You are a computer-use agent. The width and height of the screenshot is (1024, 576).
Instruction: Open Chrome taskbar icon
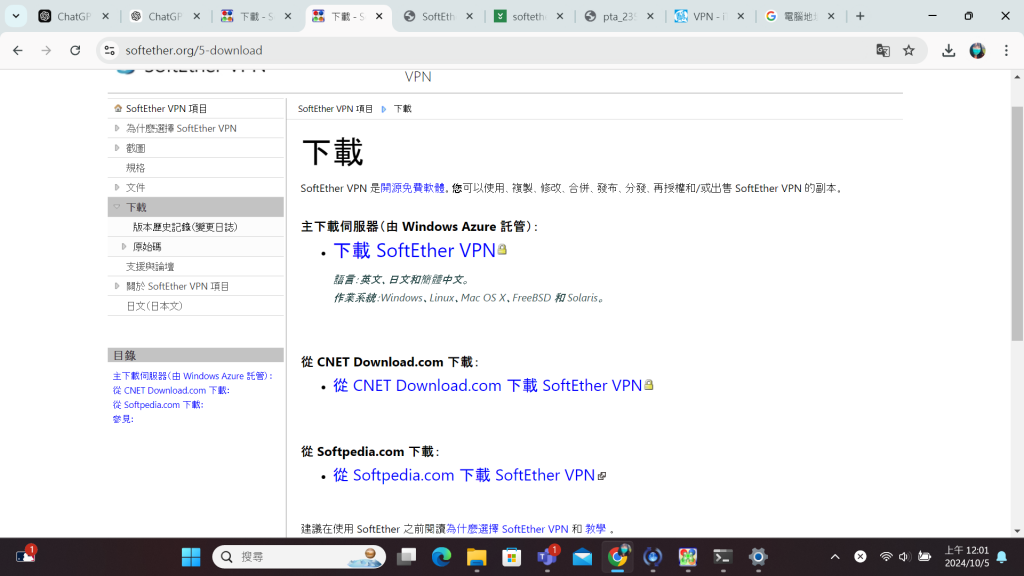pos(617,557)
